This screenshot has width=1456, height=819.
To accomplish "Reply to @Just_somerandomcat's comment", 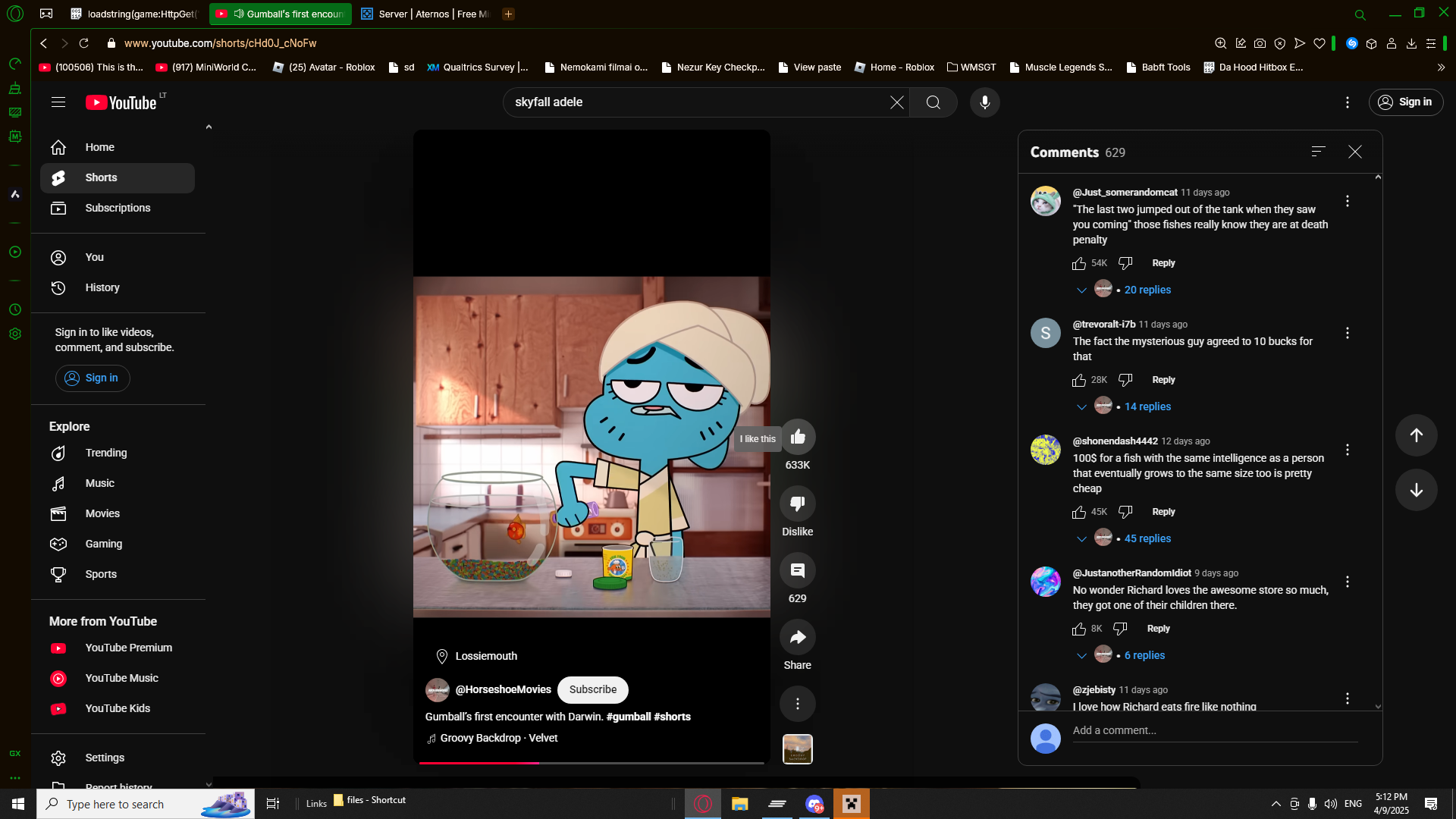I will [1163, 263].
